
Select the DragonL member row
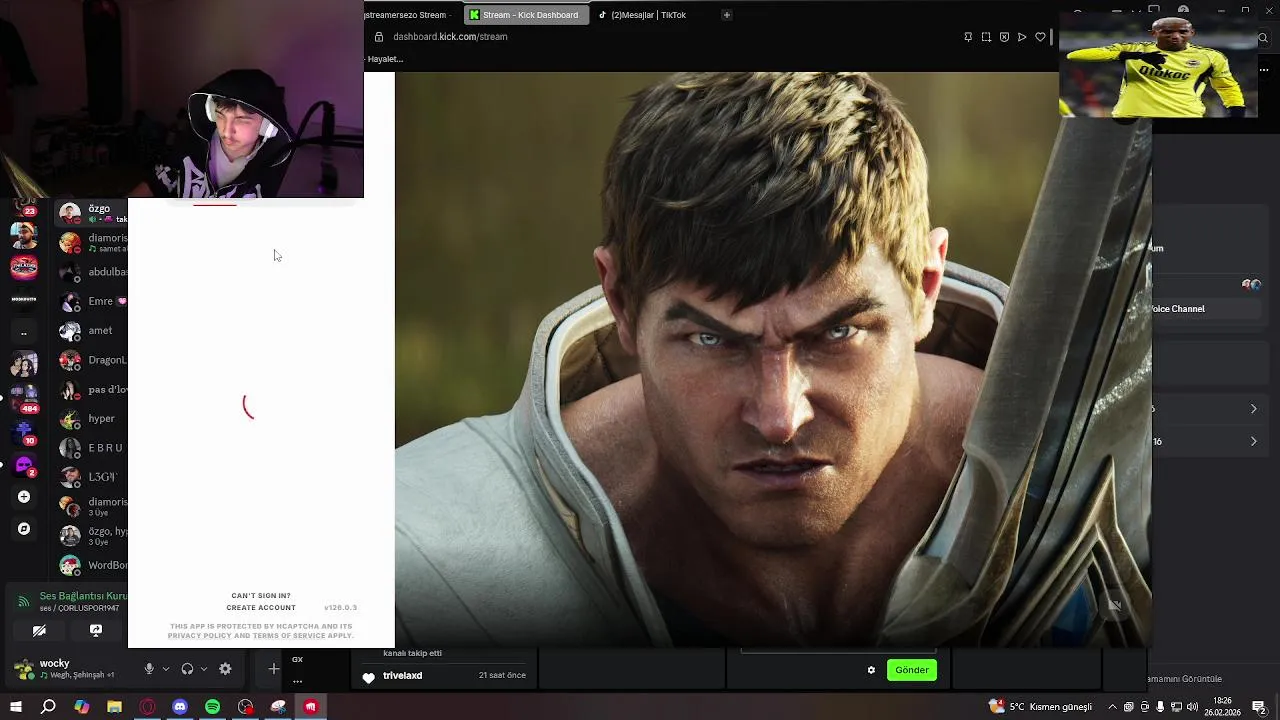coord(92,360)
